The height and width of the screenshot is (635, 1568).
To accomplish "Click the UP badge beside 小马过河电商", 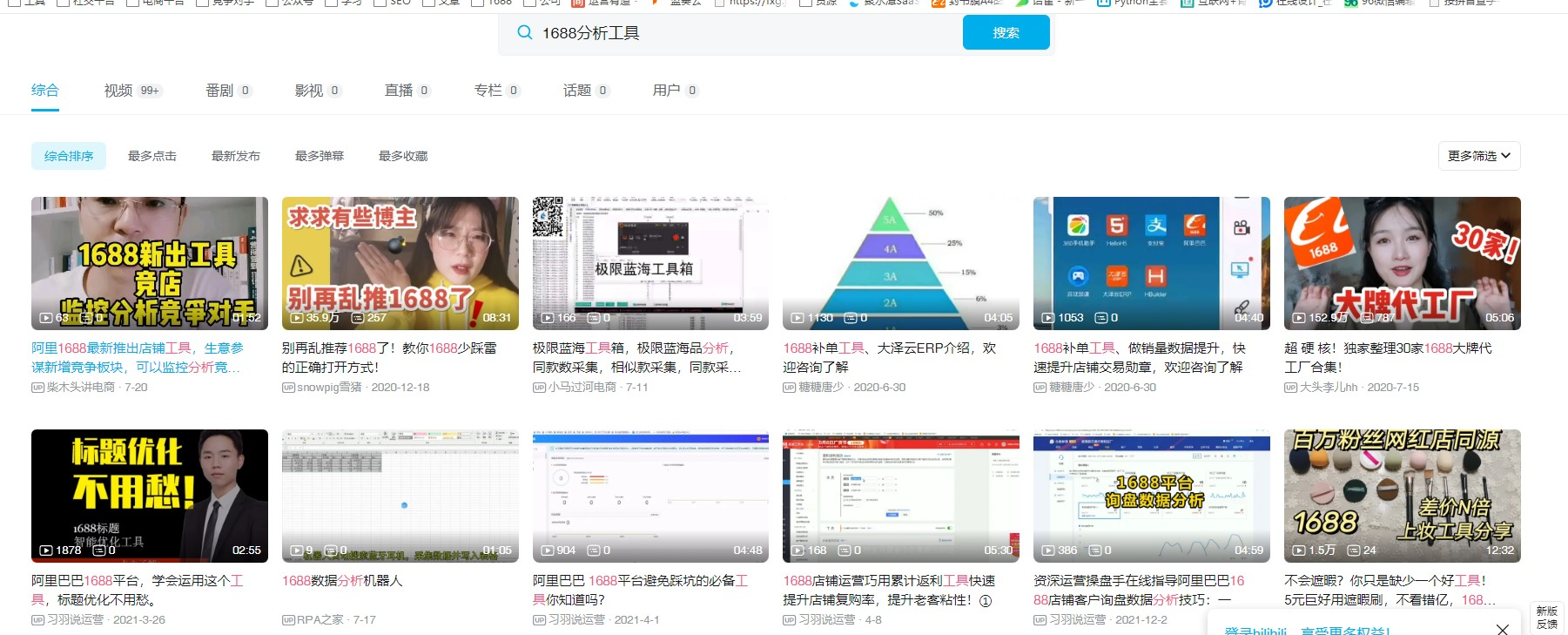I will [539, 388].
